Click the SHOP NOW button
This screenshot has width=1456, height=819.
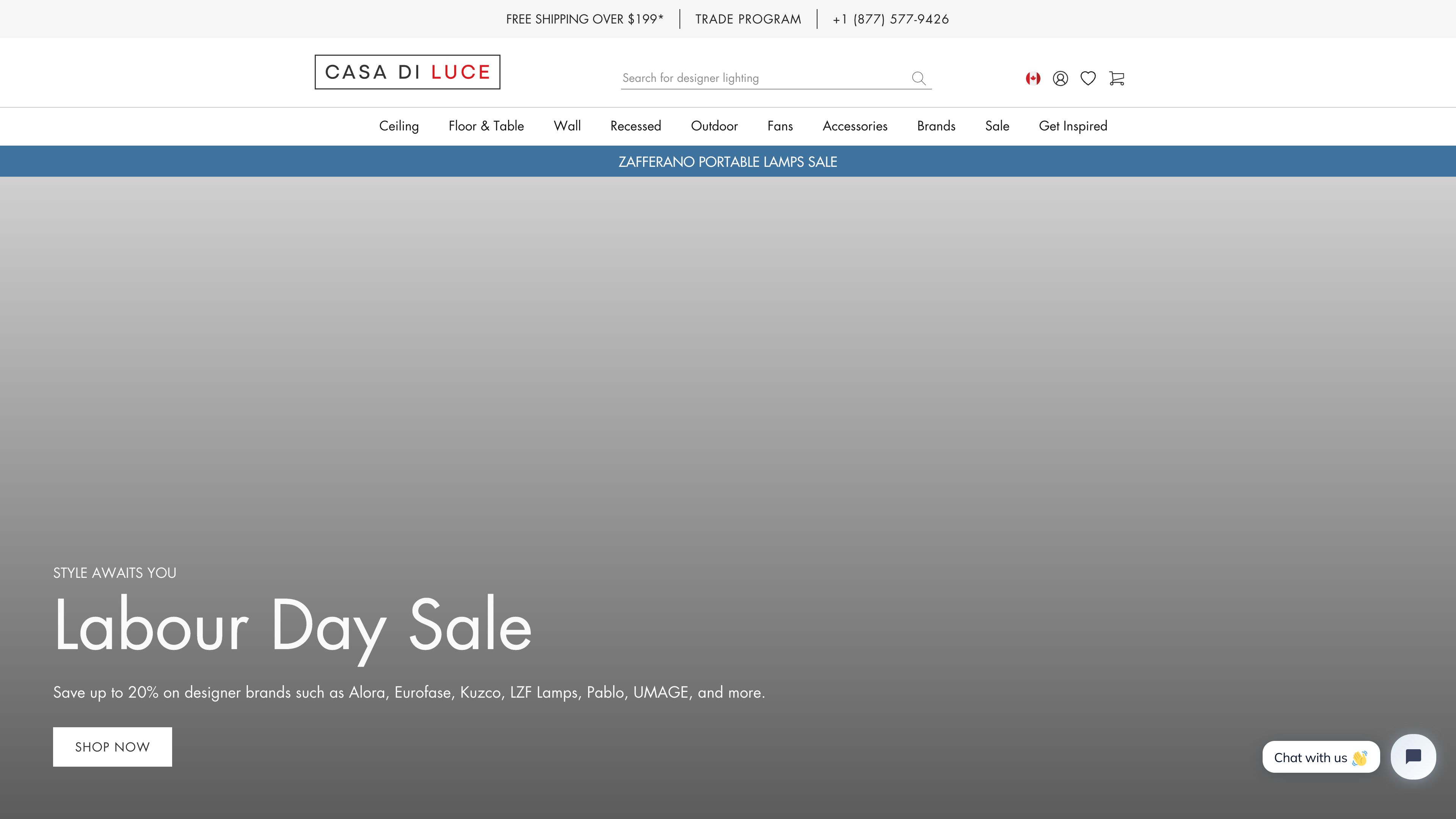tap(112, 746)
